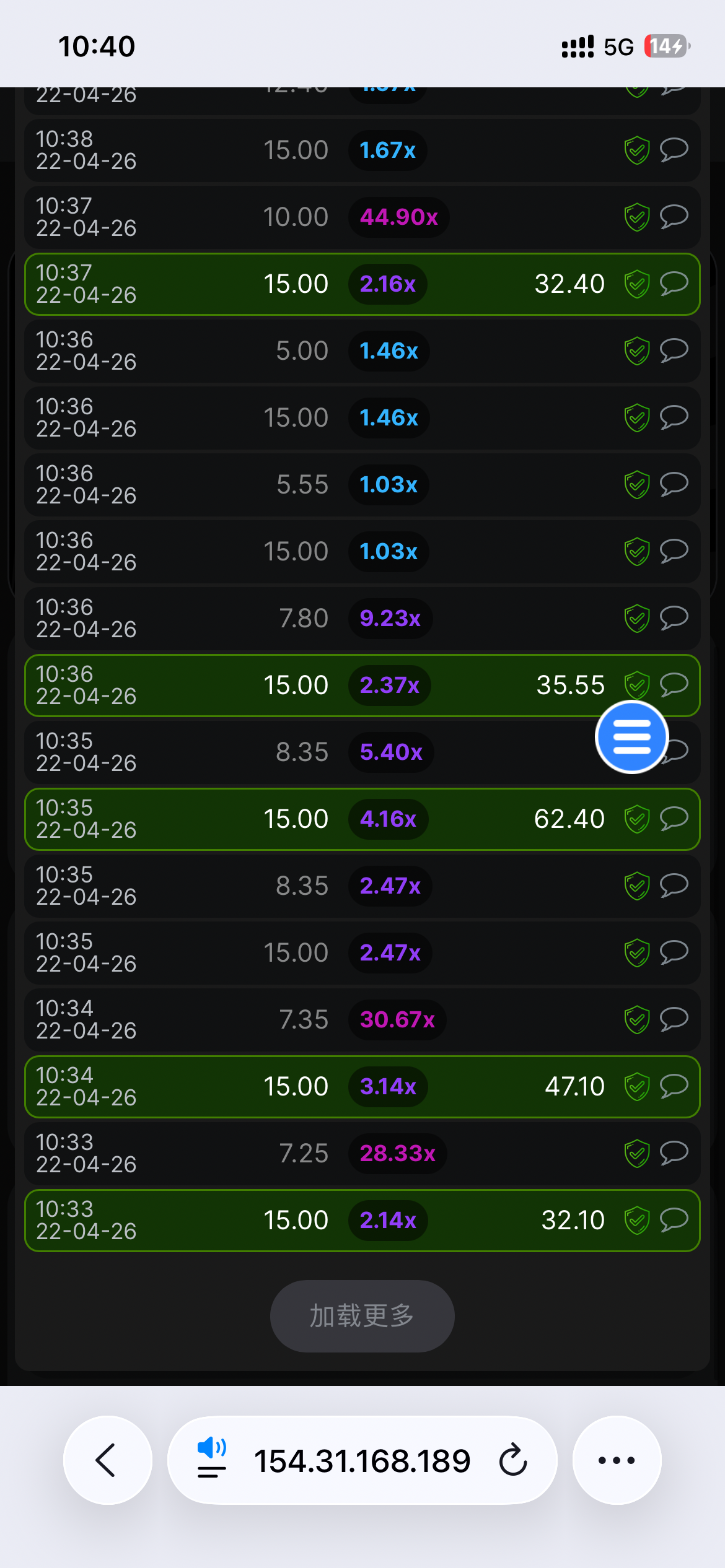Open browser more options menu

[x=617, y=1460]
